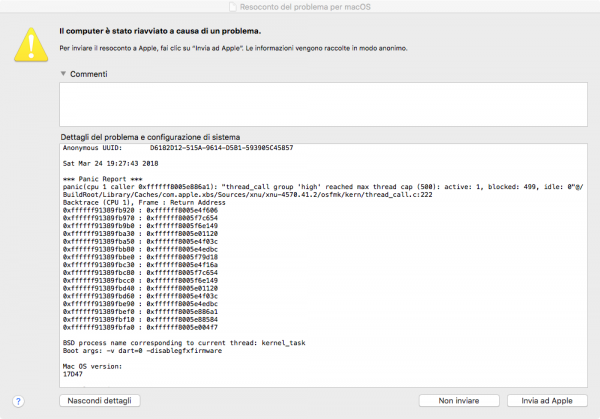Click the document icon in title bar
The width and height of the screenshot is (600, 419).
coord(232,7)
